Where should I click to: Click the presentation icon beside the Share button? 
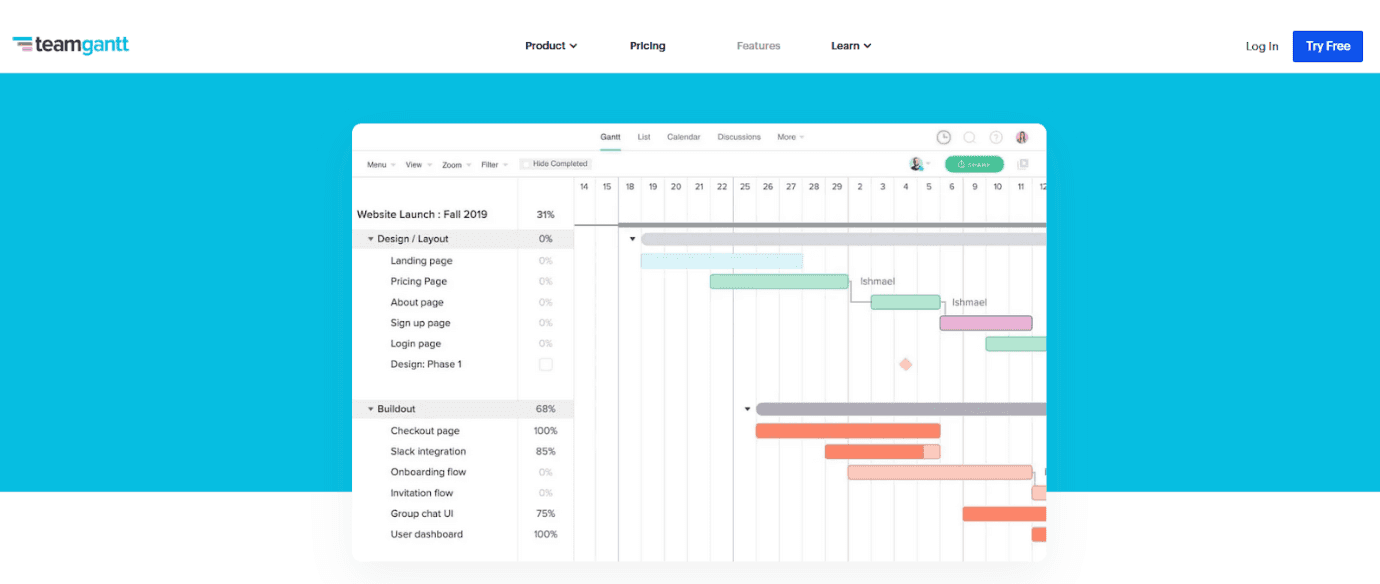point(1023,163)
